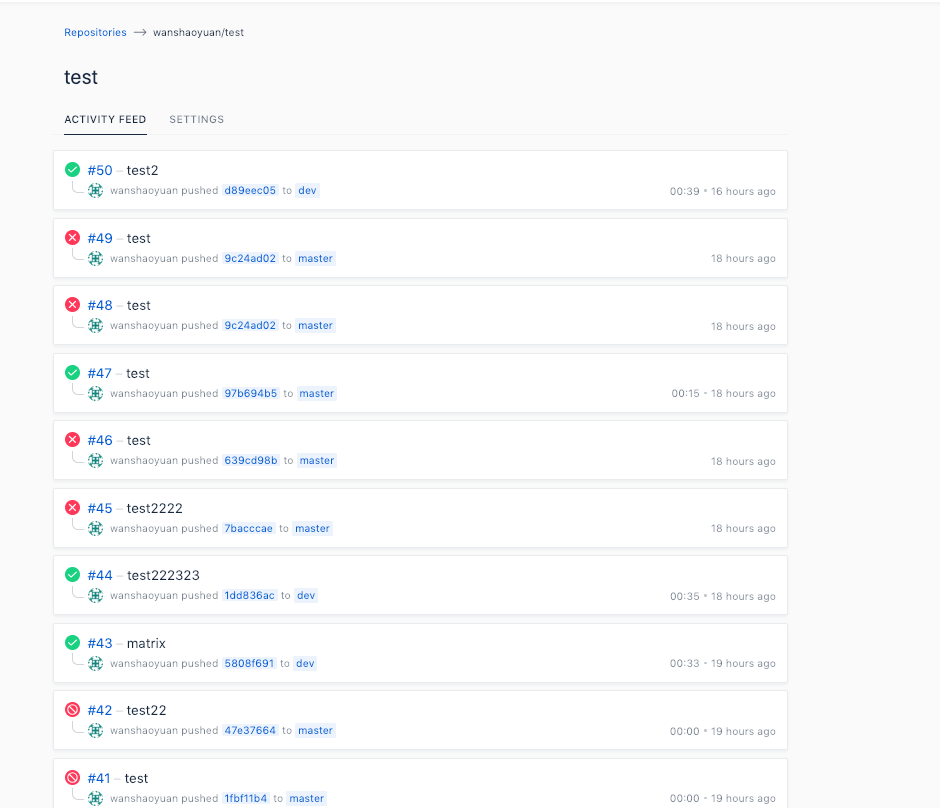The image size is (940, 808).
Task: Open the Settings tab
Action: tap(196, 120)
